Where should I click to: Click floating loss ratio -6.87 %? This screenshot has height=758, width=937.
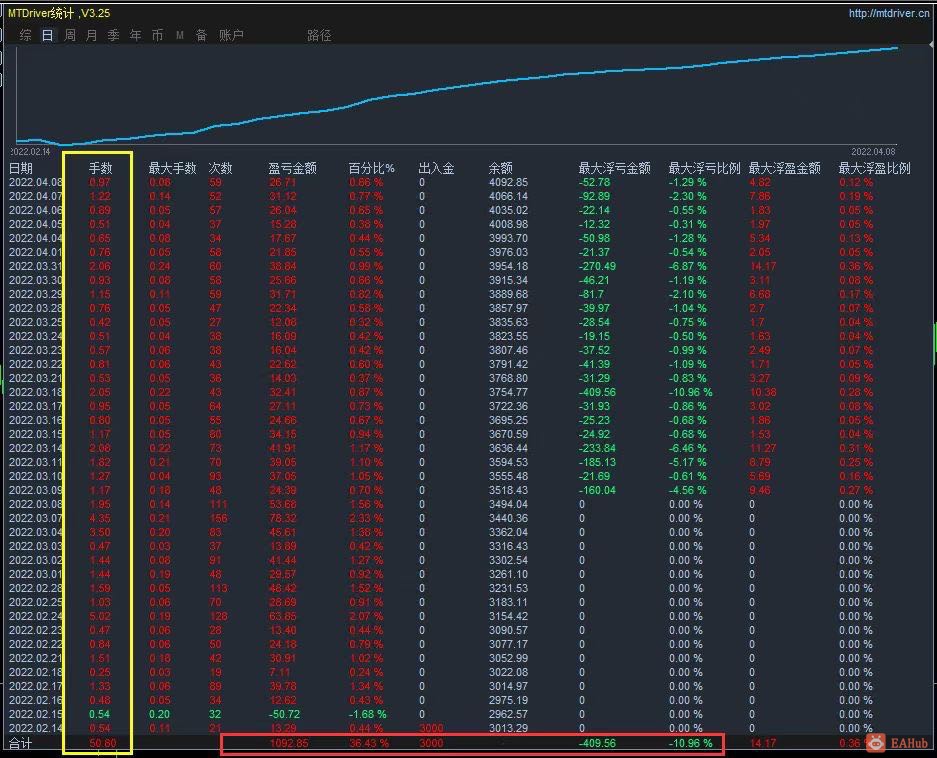(687, 266)
